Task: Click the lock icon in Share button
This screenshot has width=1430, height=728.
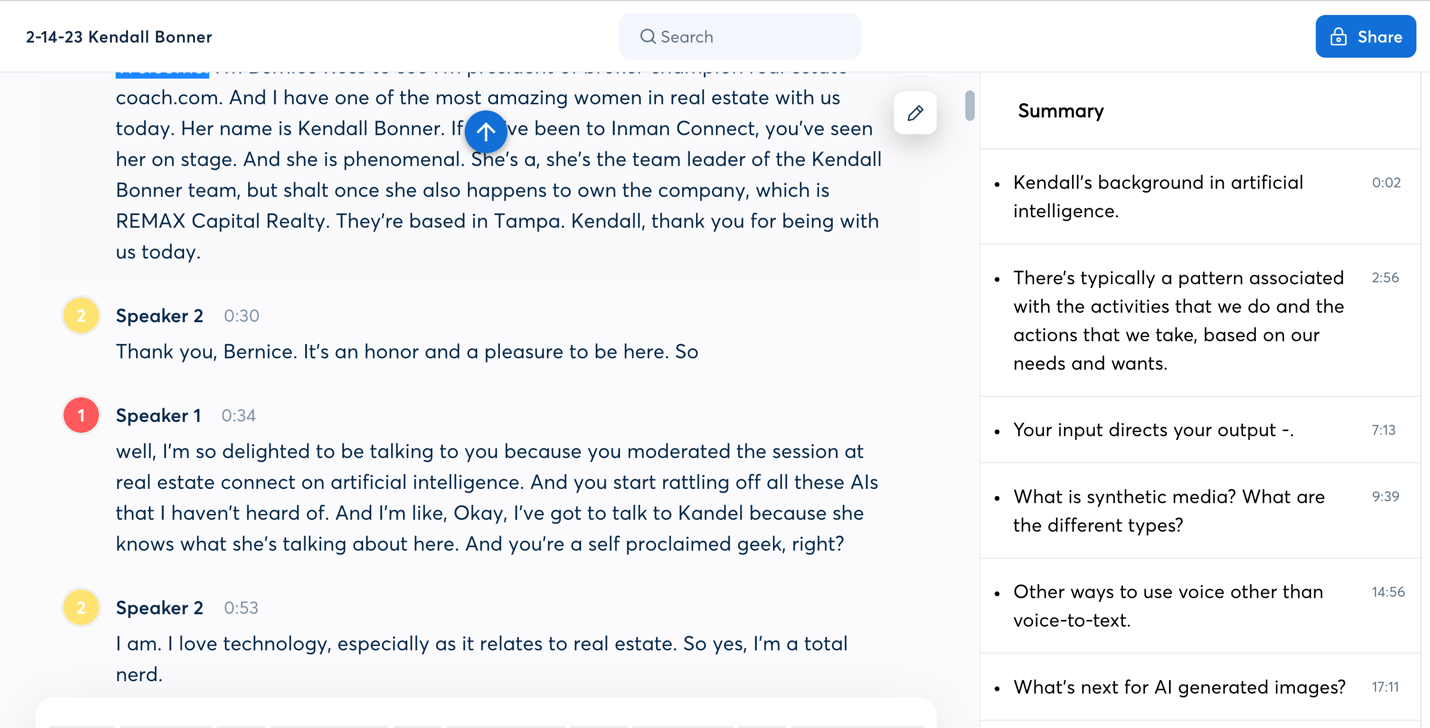Action: [1338, 37]
